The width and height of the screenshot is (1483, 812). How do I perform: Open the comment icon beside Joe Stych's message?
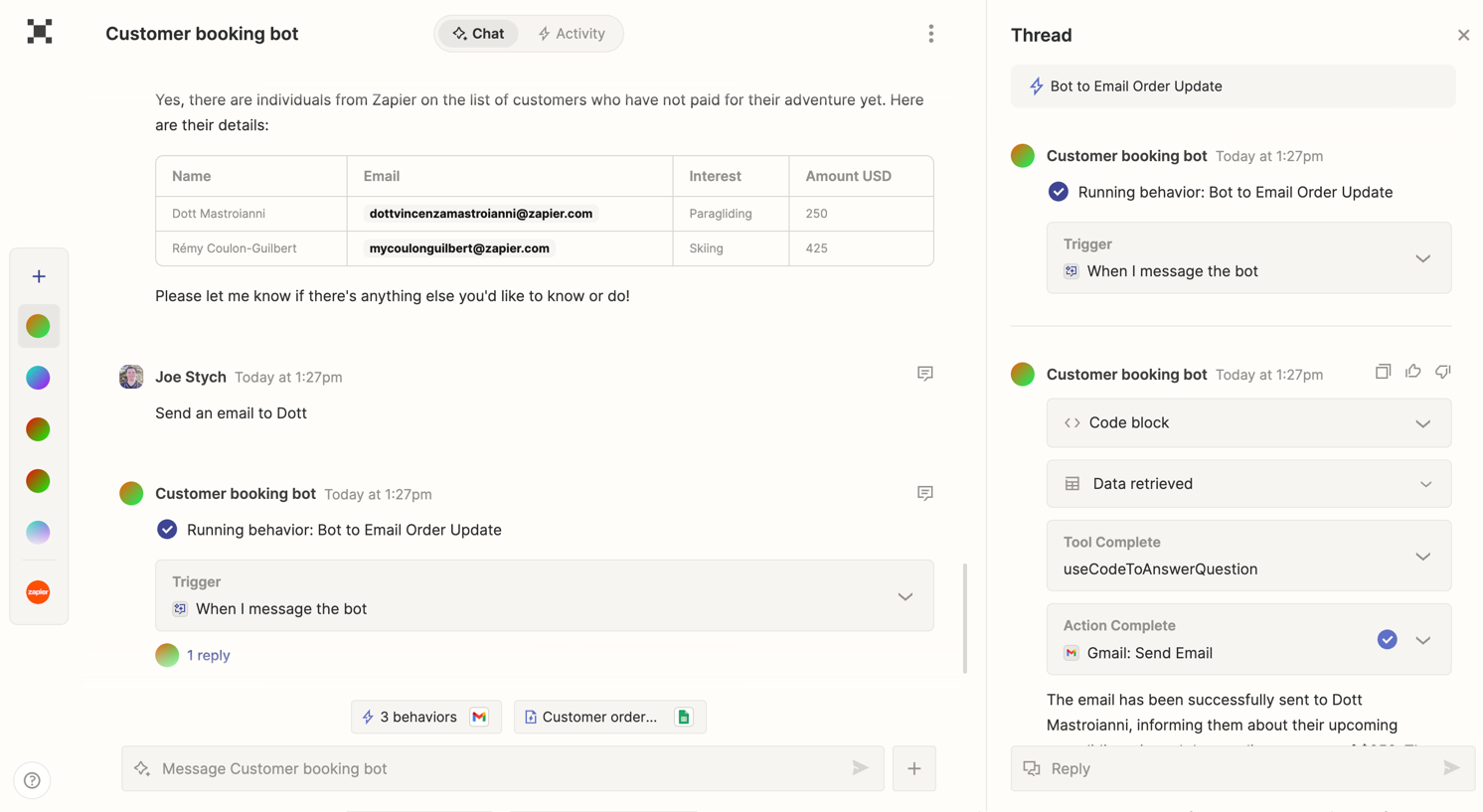(924, 373)
